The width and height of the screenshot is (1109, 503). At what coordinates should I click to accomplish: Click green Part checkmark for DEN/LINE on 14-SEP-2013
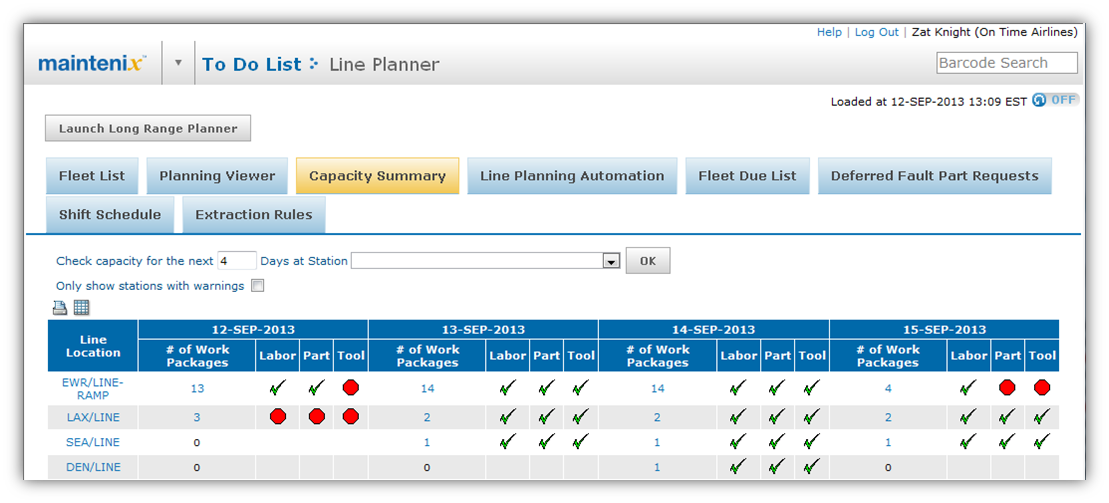click(x=775, y=466)
